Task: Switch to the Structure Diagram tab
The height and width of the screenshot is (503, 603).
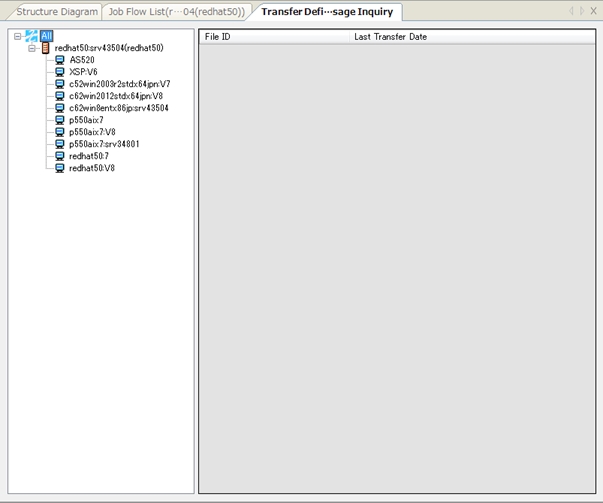Action: (57, 12)
